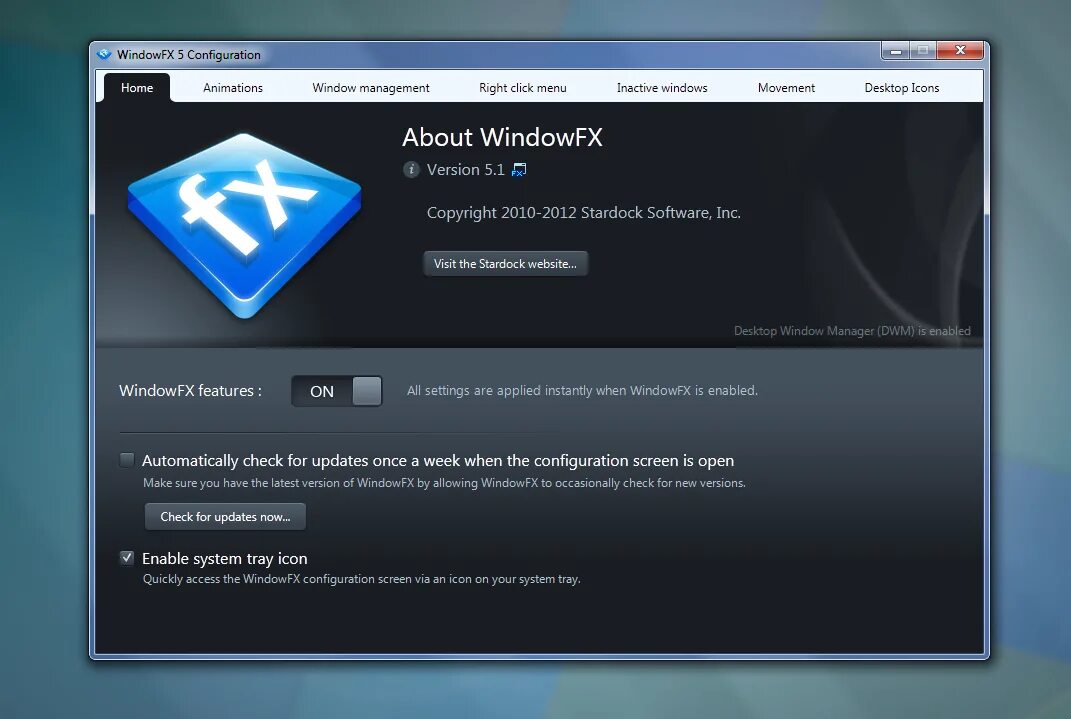Click the Make sure you have latest version text

(444, 483)
